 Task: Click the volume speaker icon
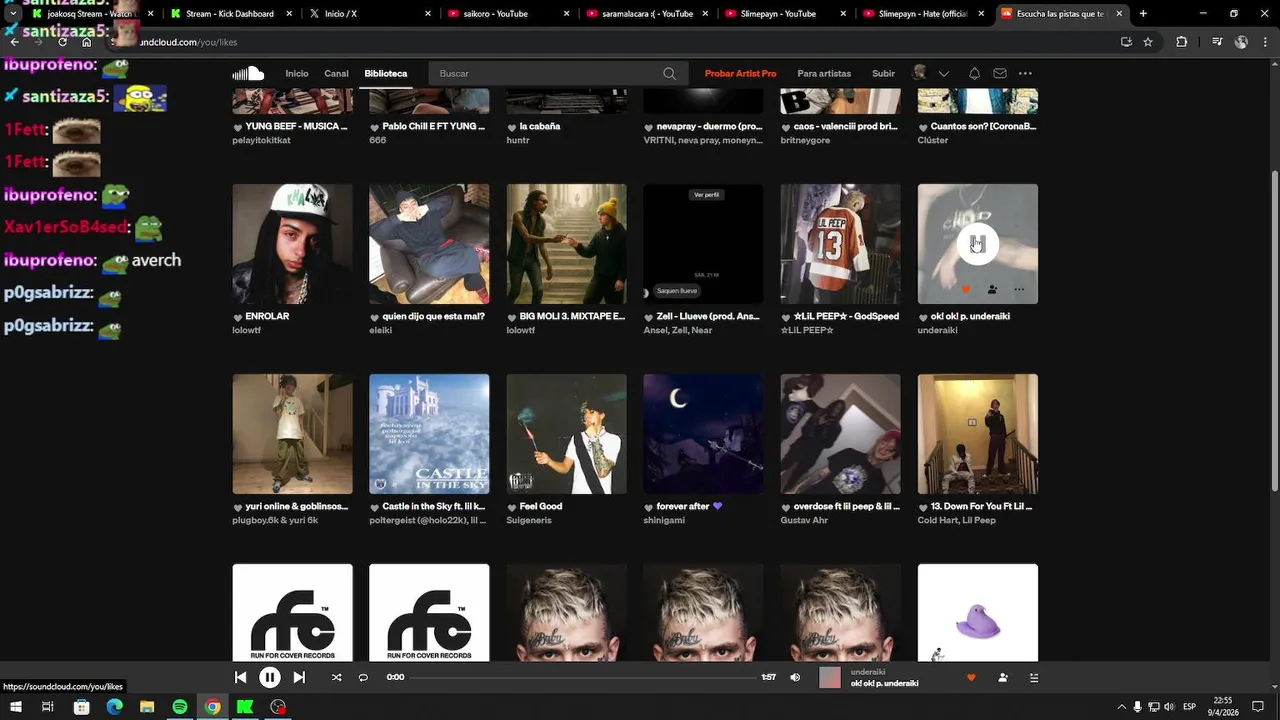(795, 677)
